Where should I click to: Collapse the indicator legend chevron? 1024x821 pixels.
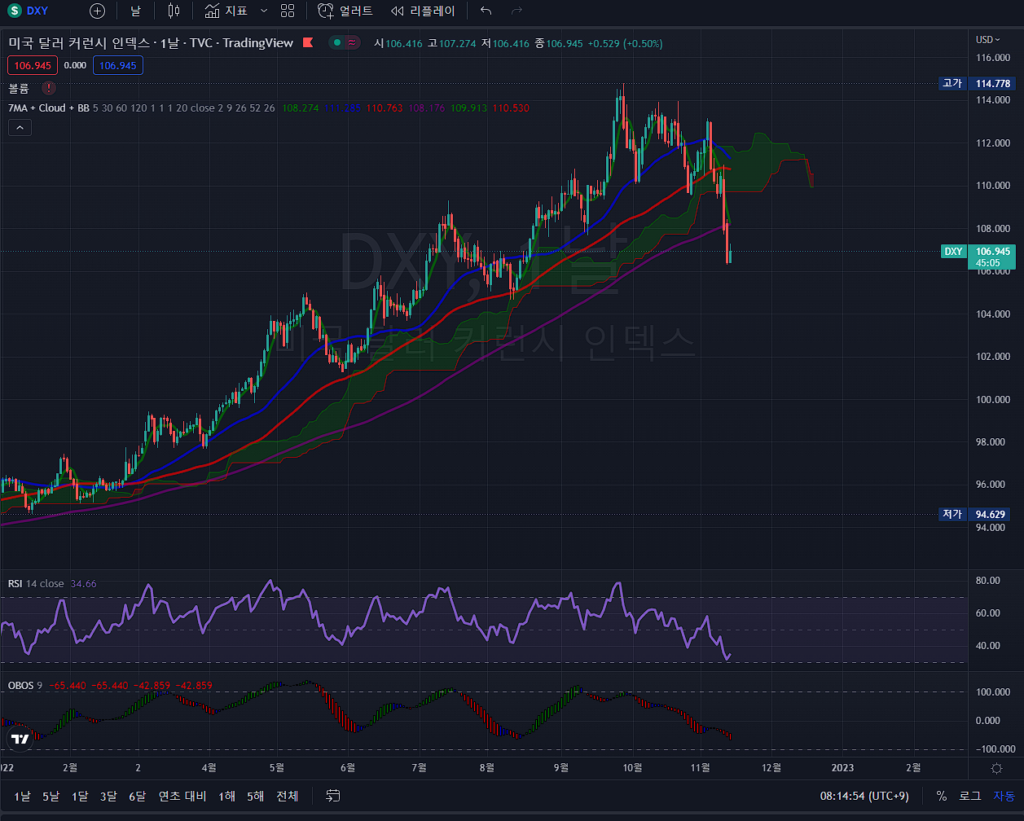click(19, 127)
